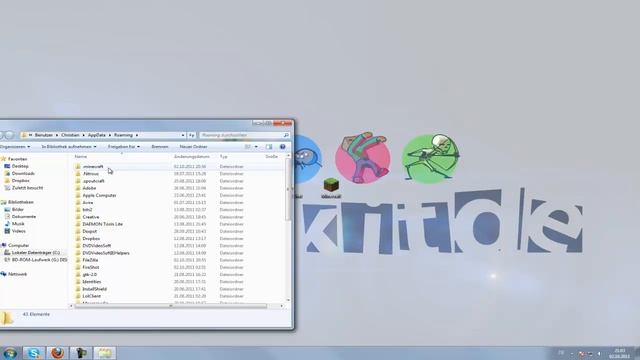The height and width of the screenshot is (360, 640).
Task: Go to AppData in the address path
Action: (97, 135)
